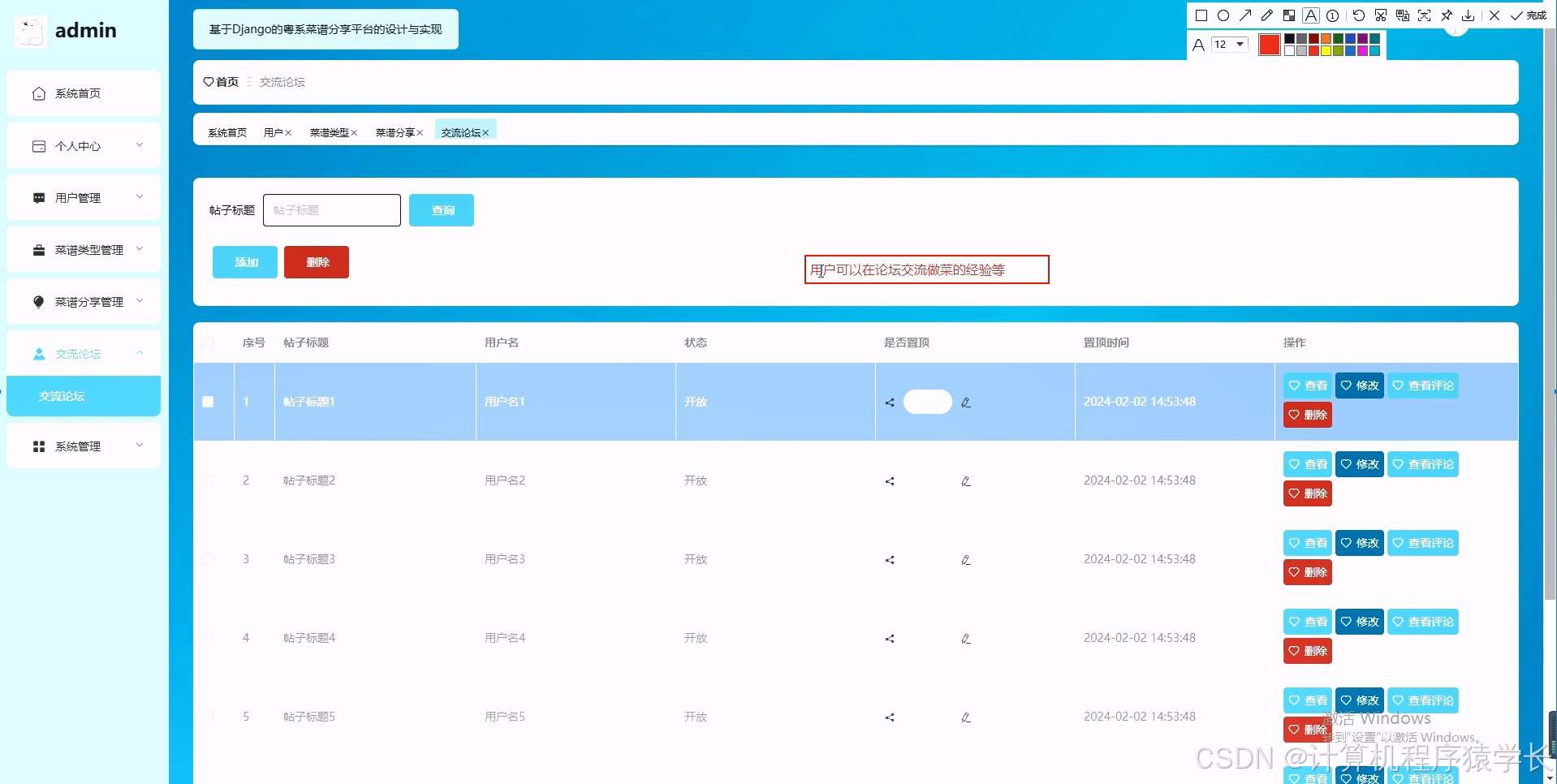Click 完成 to finish screenshot

[1529, 15]
